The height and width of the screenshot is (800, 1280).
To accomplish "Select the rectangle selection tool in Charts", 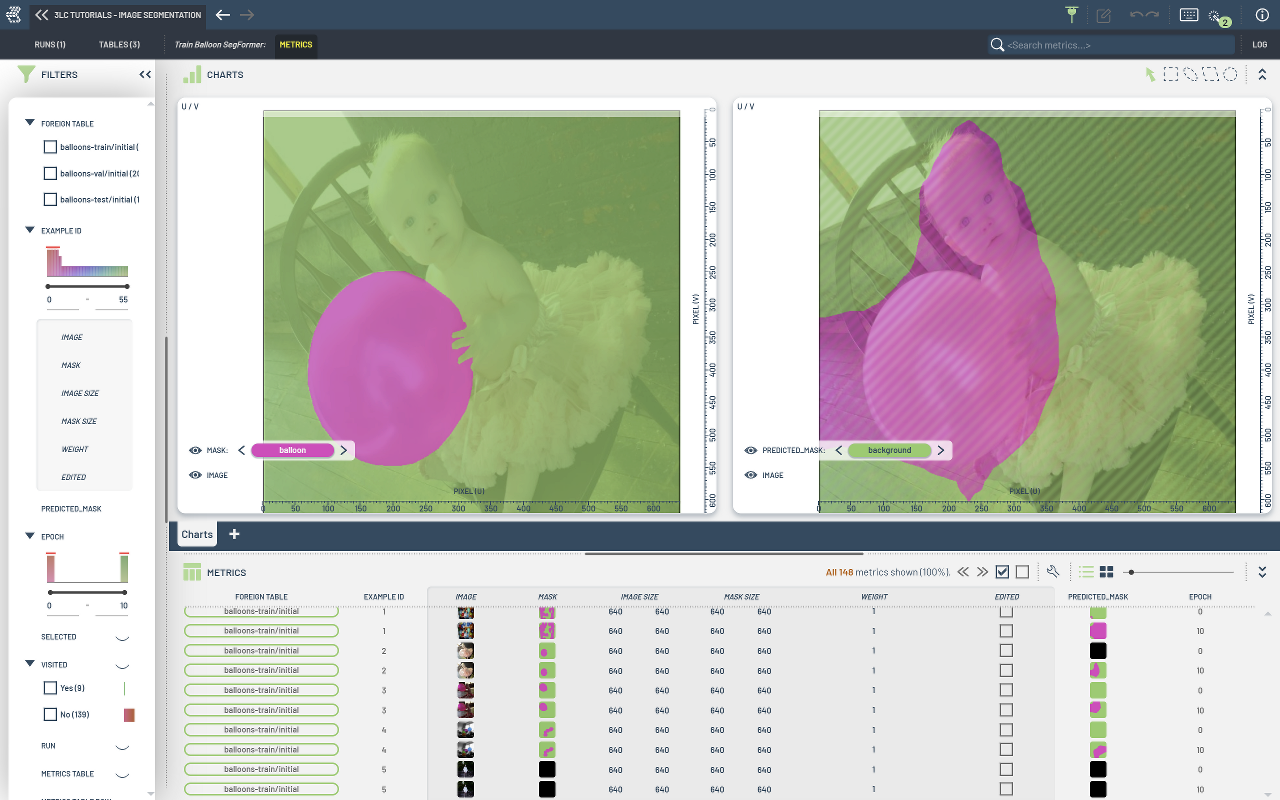I will pos(1170,74).
